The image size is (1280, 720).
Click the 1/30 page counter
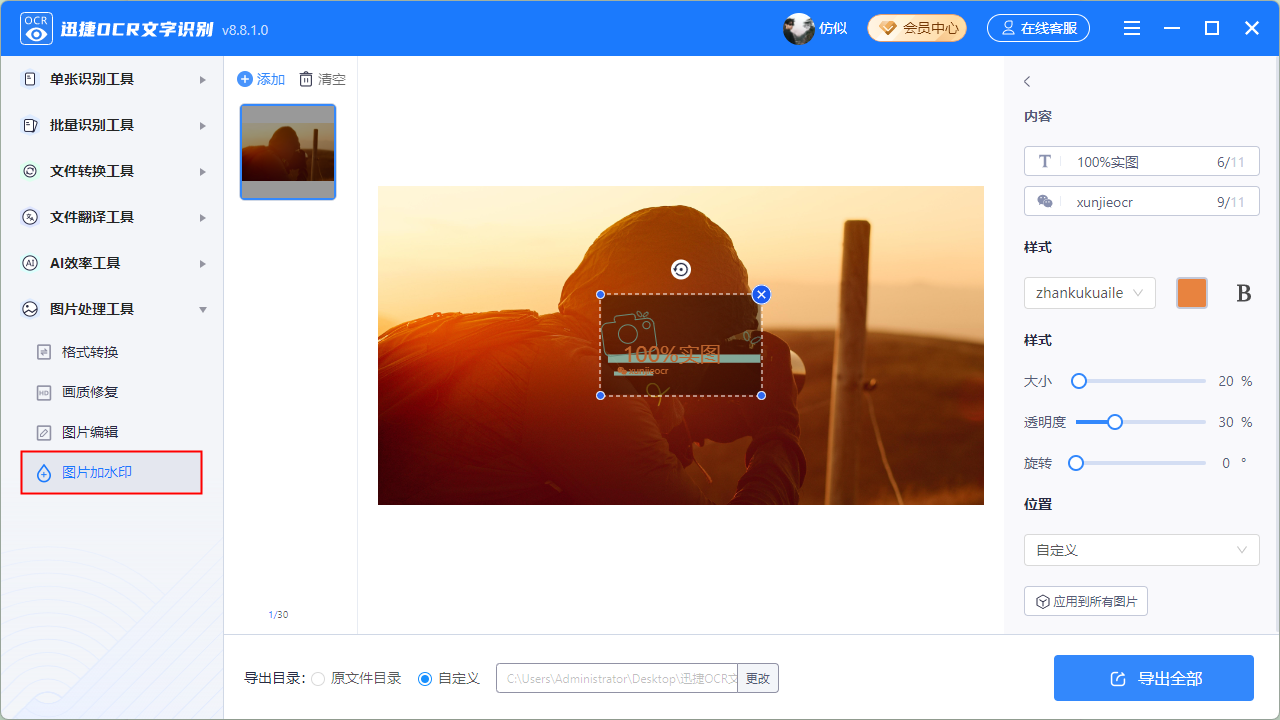(x=279, y=615)
